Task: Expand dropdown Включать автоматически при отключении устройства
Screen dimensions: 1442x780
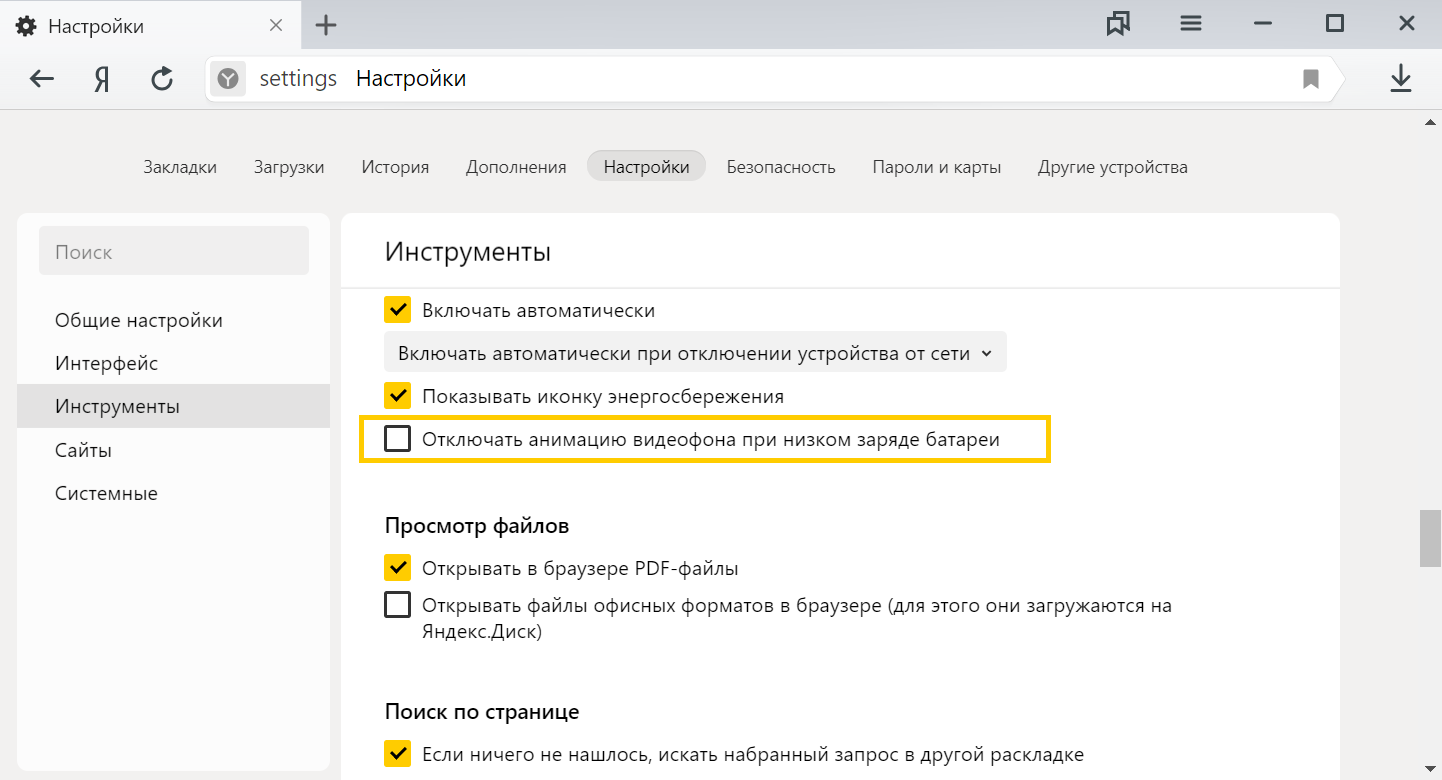Action: pyautogui.click(x=695, y=353)
